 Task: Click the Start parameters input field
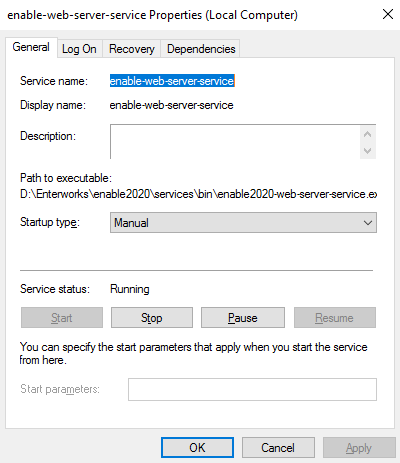[252, 389]
